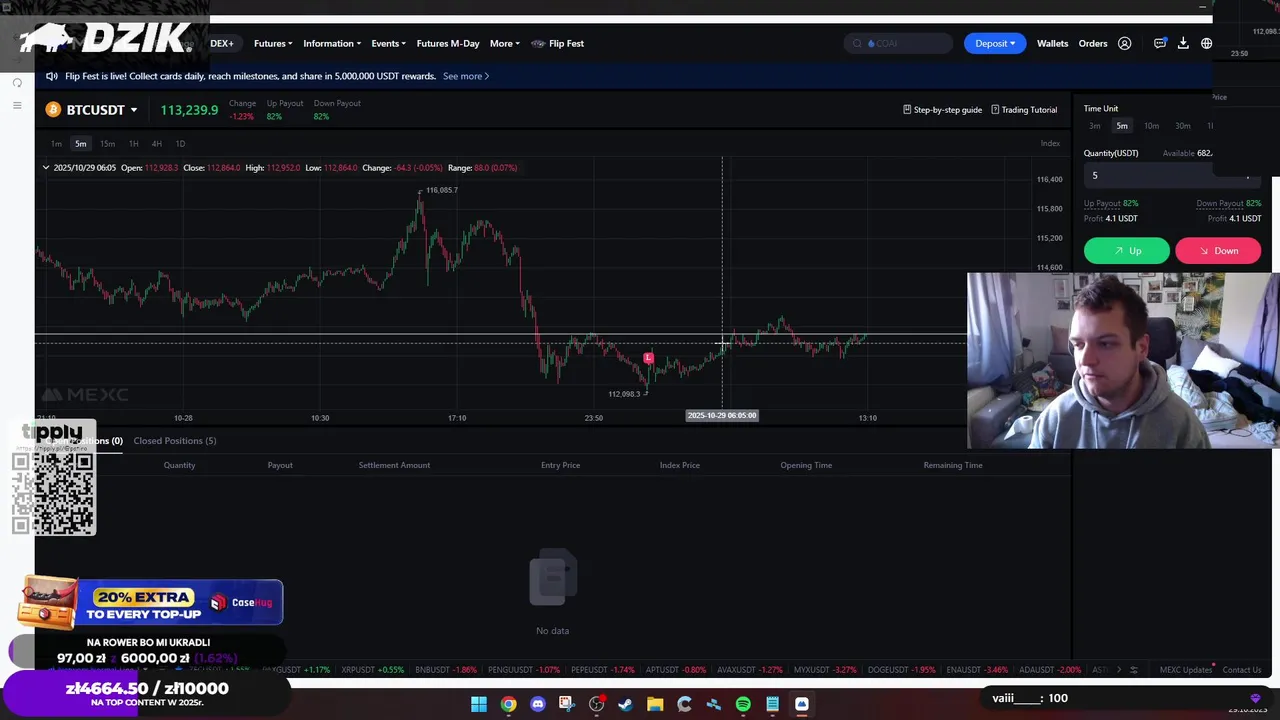Open OBS Studio from taskbar
This screenshot has width=1280, height=720.
596,704
